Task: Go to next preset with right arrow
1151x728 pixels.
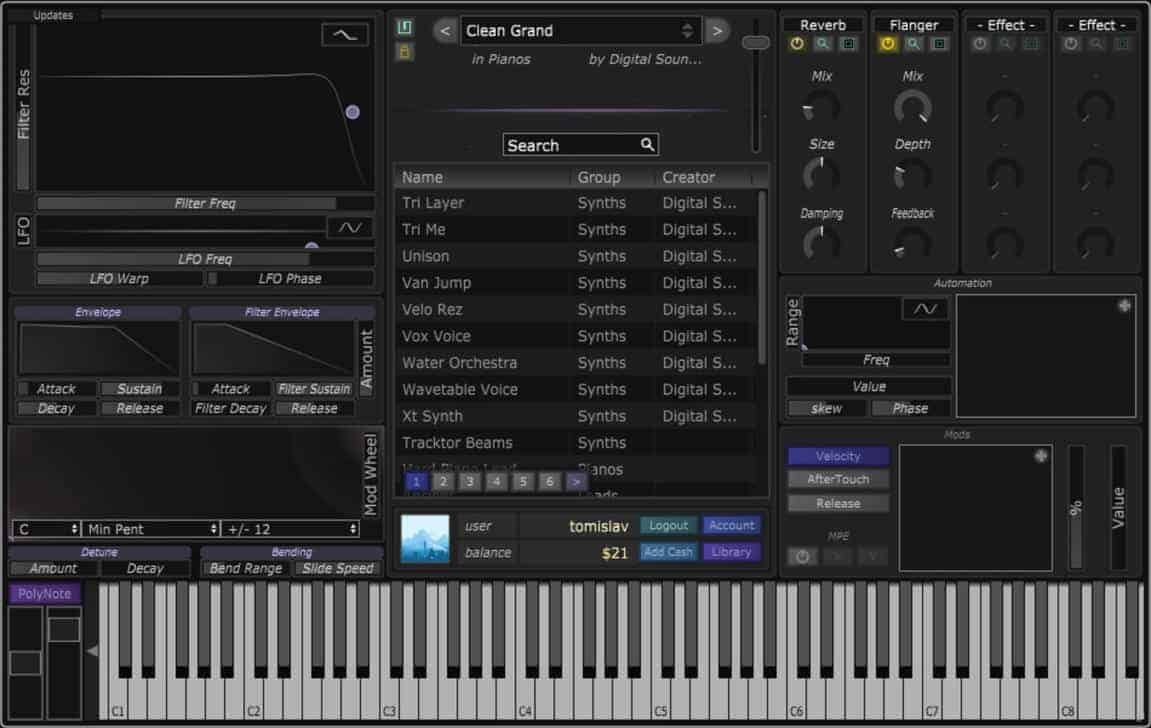Action: click(x=717, y=31)
